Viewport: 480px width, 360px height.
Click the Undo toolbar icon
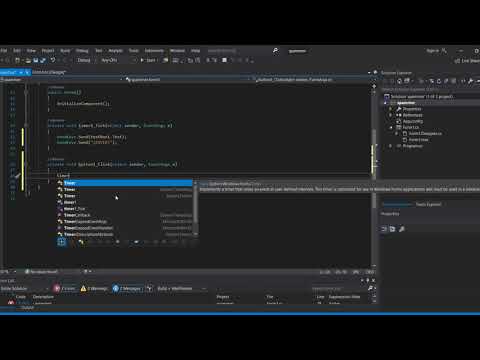point(53,60)
